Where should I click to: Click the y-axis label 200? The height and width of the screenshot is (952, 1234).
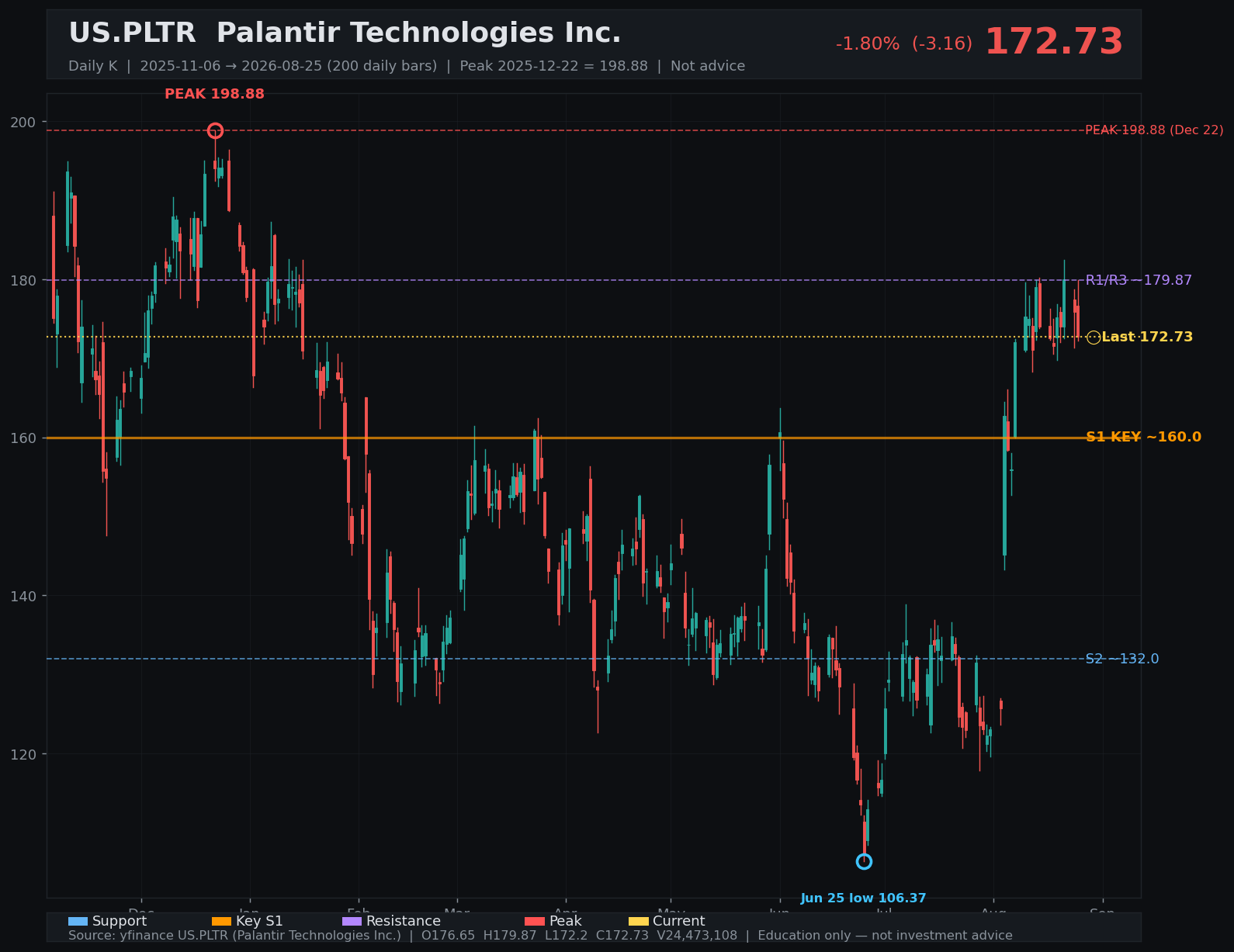click(x=24, y=122)
